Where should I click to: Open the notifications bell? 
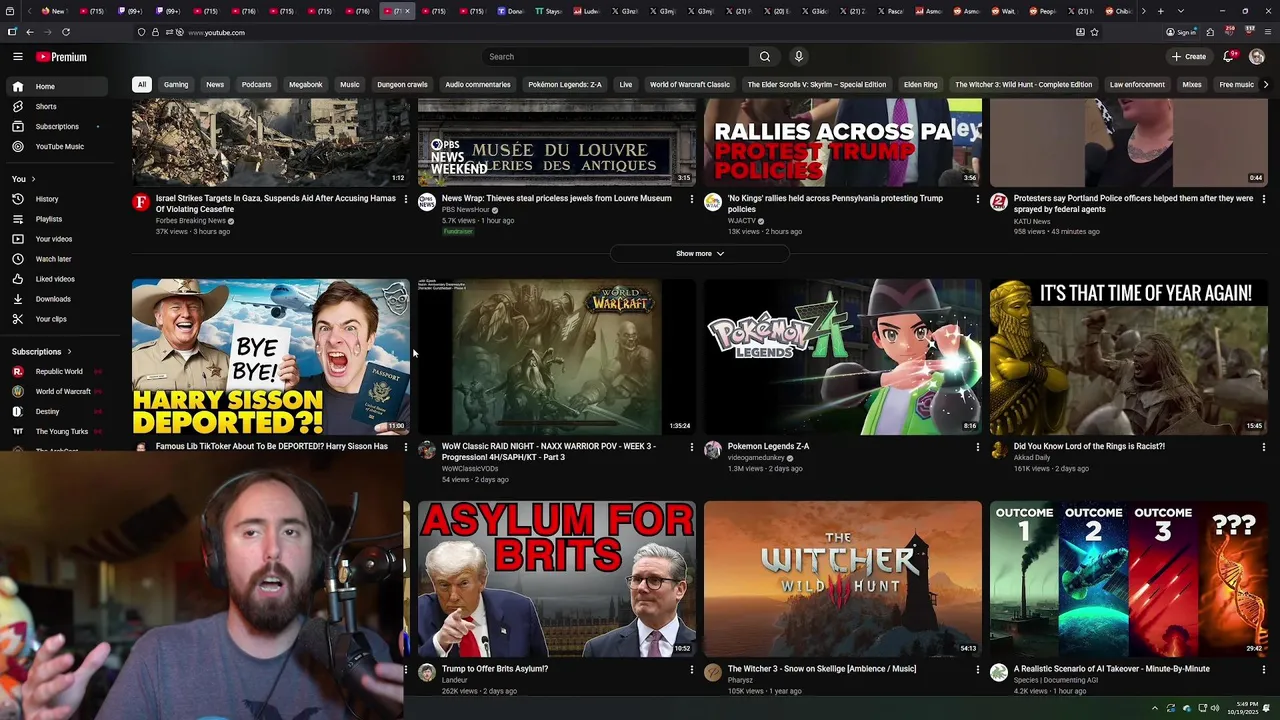(x=1229, y=57)
